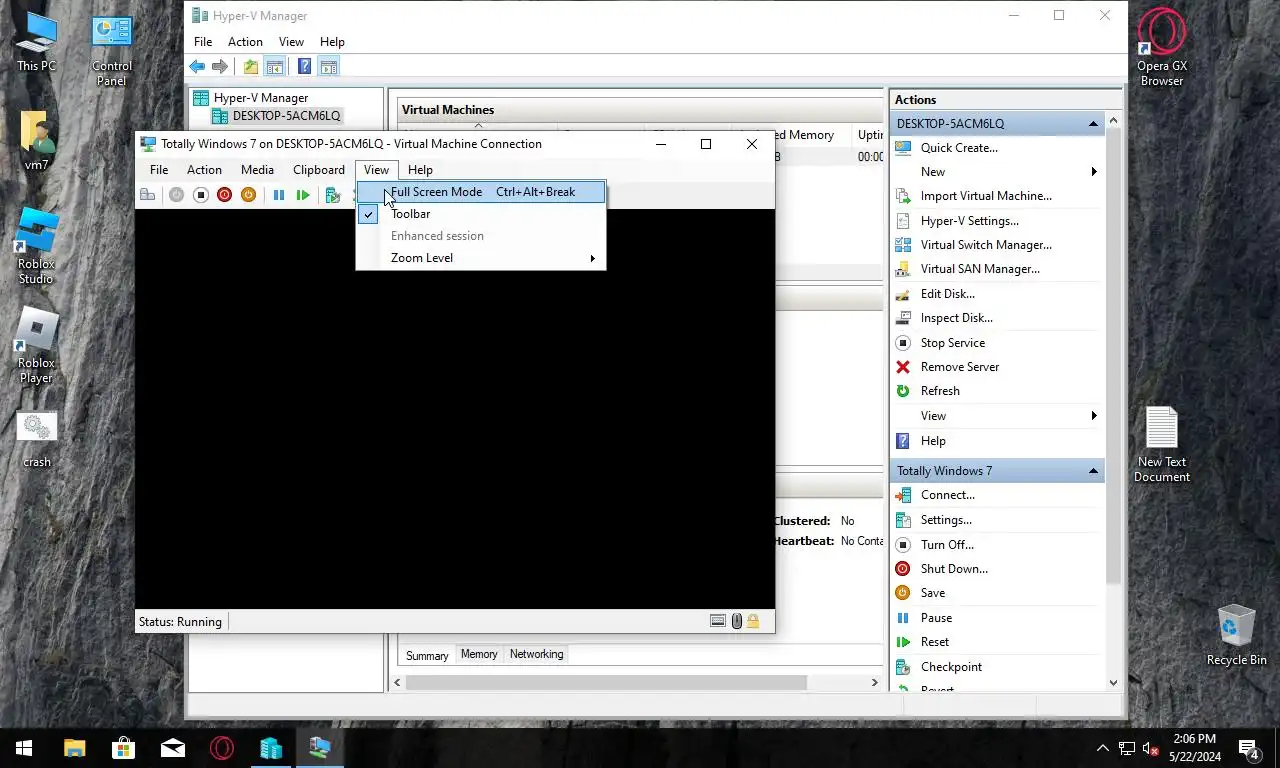Click orange Save icon in VM toolbar
This screenshot has width=1280, height=768.
(248, 195)
